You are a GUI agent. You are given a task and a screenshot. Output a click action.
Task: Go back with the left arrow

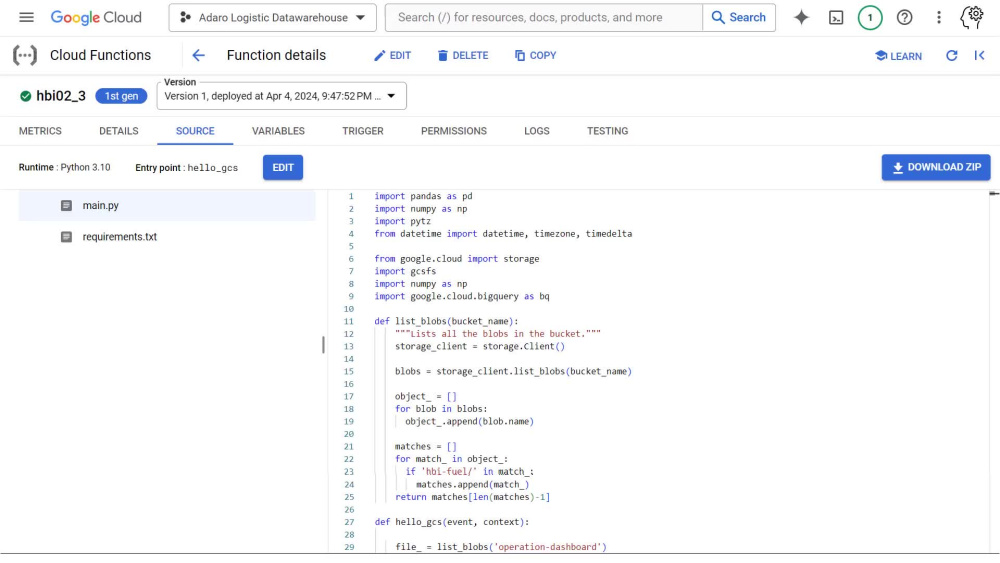point(198,55)
